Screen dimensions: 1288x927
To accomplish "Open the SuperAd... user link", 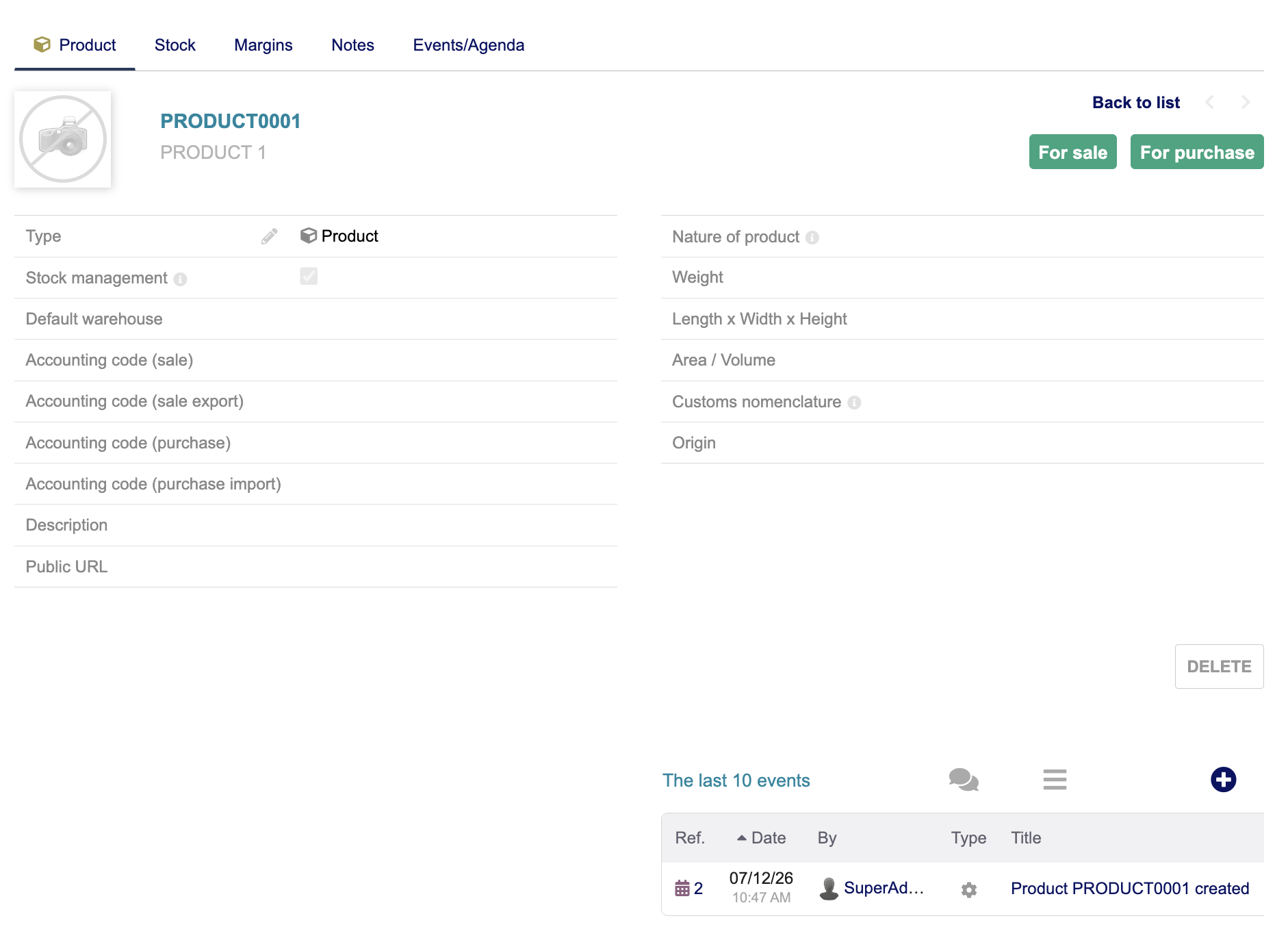I will [x=884, y=888].
